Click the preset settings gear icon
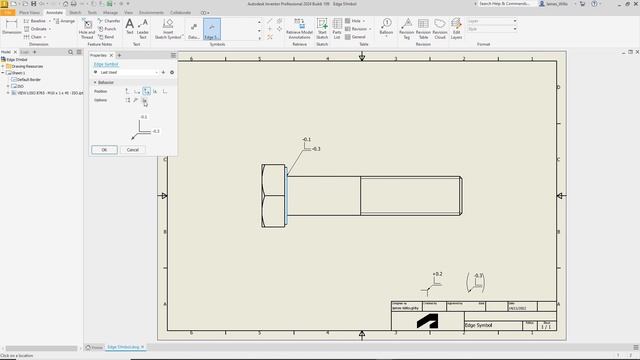 172,72
